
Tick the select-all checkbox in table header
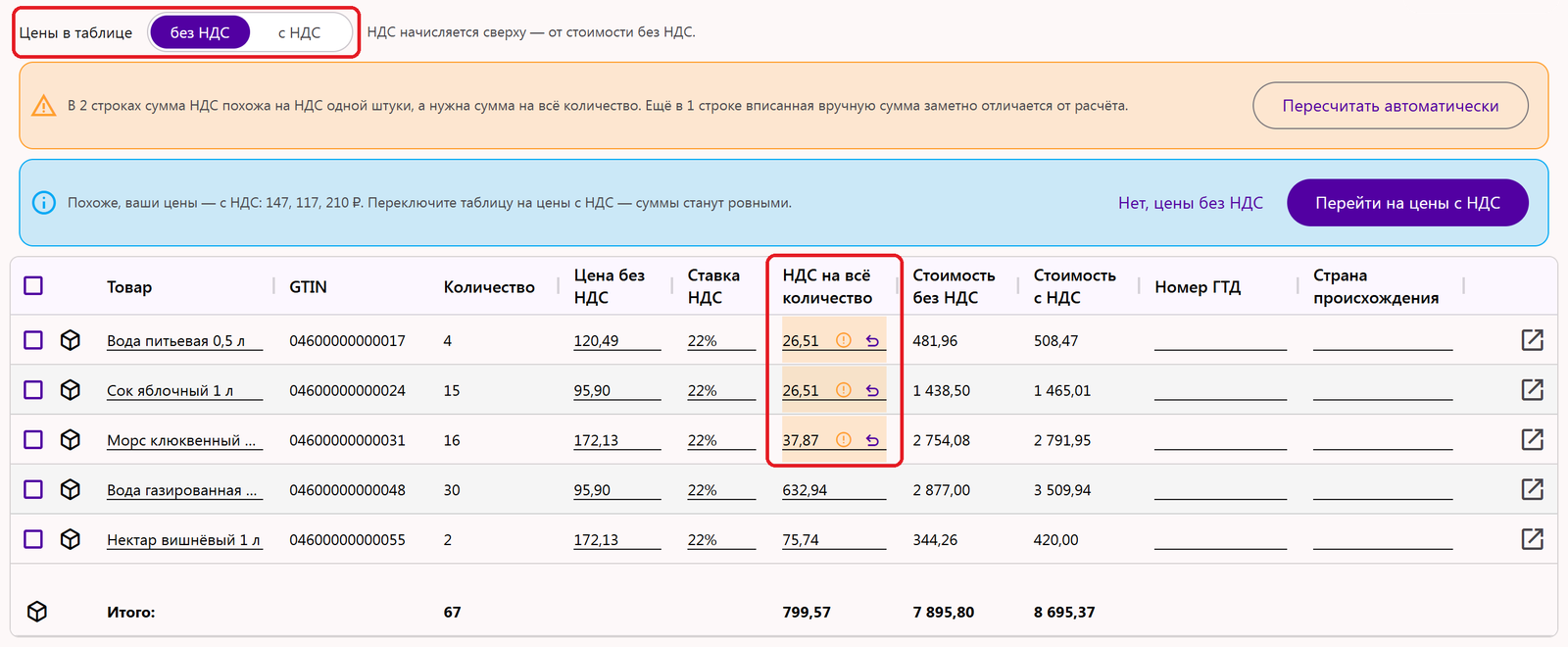point(33,285)
